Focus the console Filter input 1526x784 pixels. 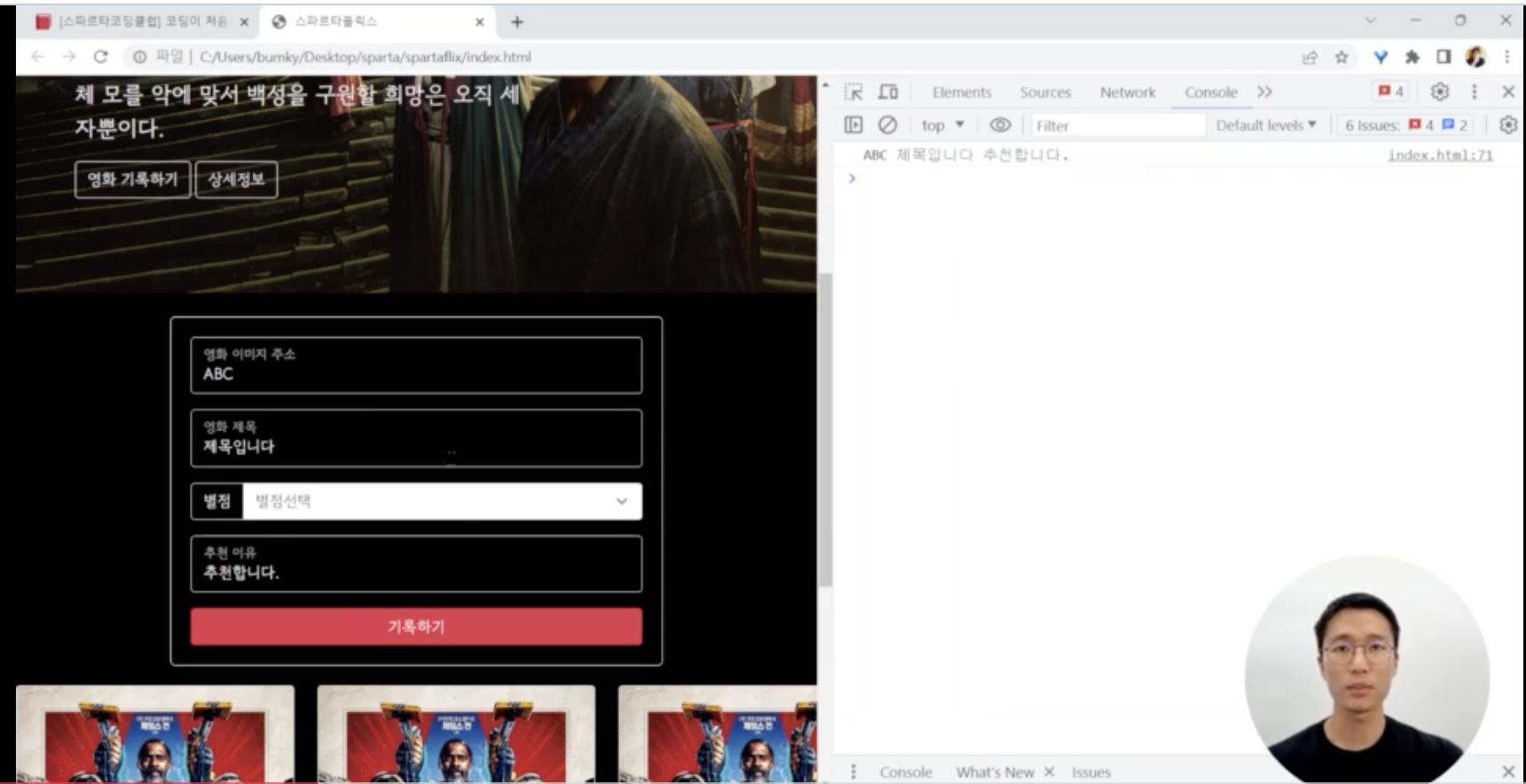[1118, 125]
